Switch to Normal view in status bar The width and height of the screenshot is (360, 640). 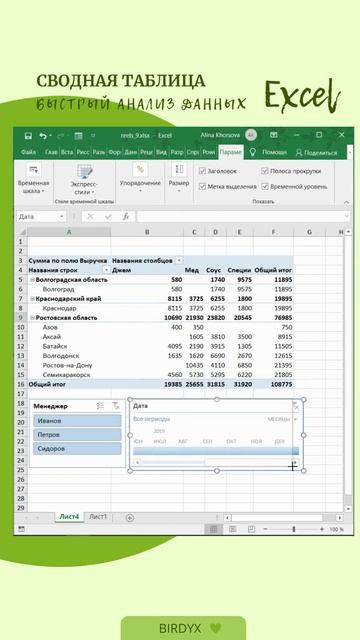(213, 529)
